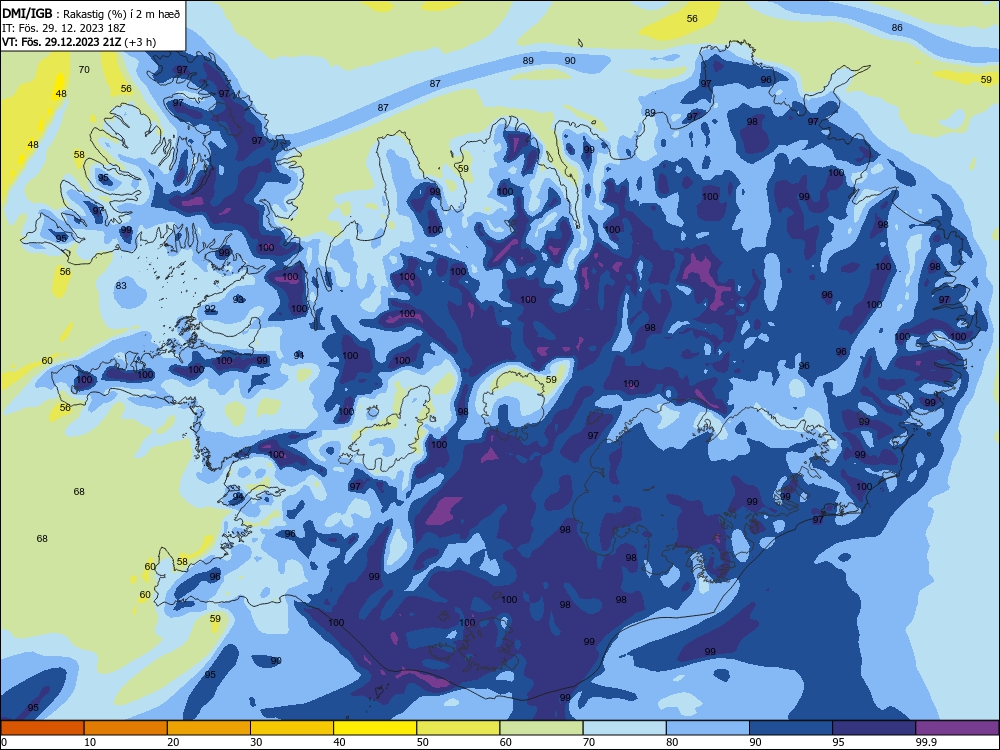Click the legend tick label '10'
1000x750 pixels.
pos(90,742)
